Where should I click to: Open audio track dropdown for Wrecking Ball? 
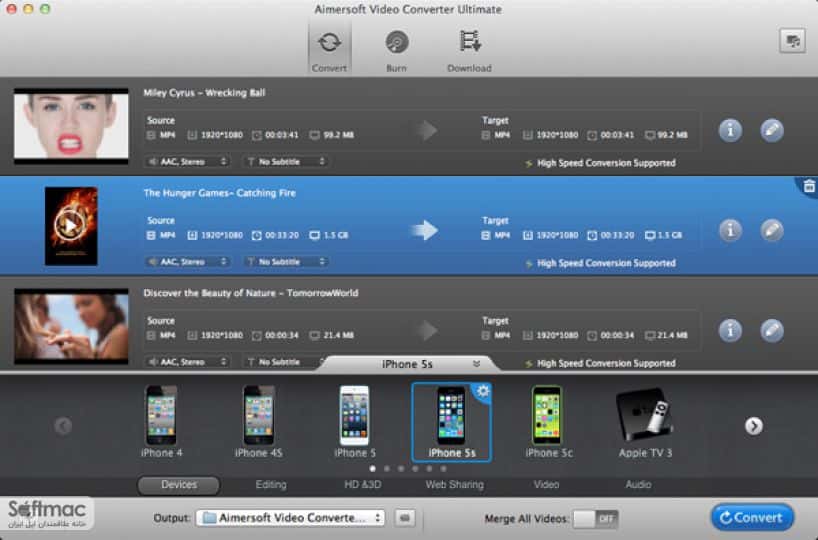(188, 162)
